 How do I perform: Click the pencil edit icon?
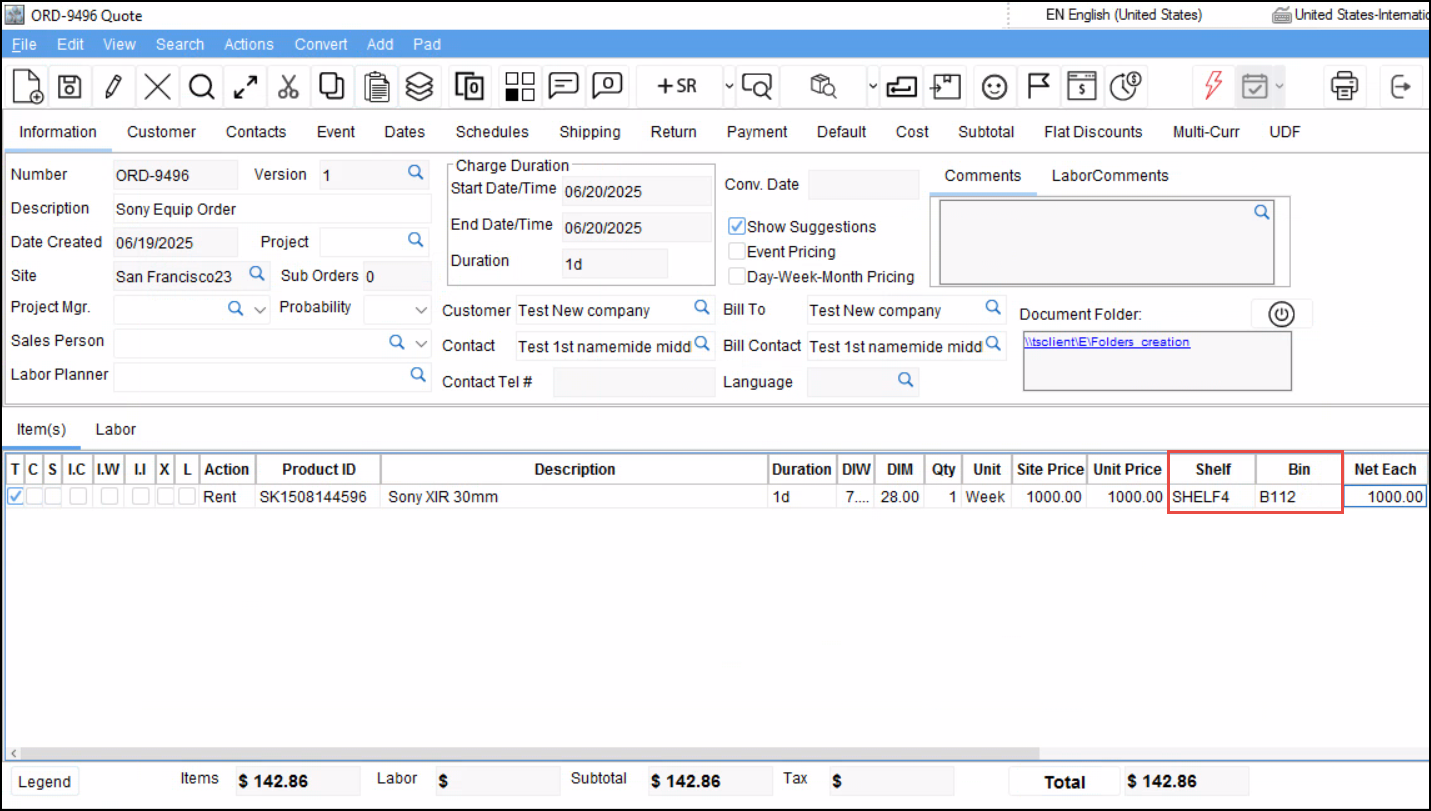coord(113,87)
